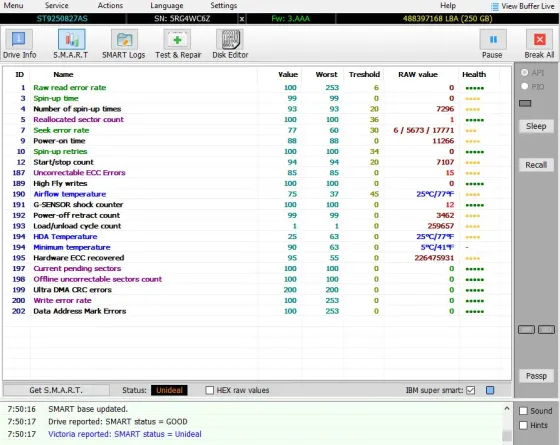The image size is (560, 445).
Task: Click the 'SMART base updated.' log entry
Action: [x=88, y=409]
